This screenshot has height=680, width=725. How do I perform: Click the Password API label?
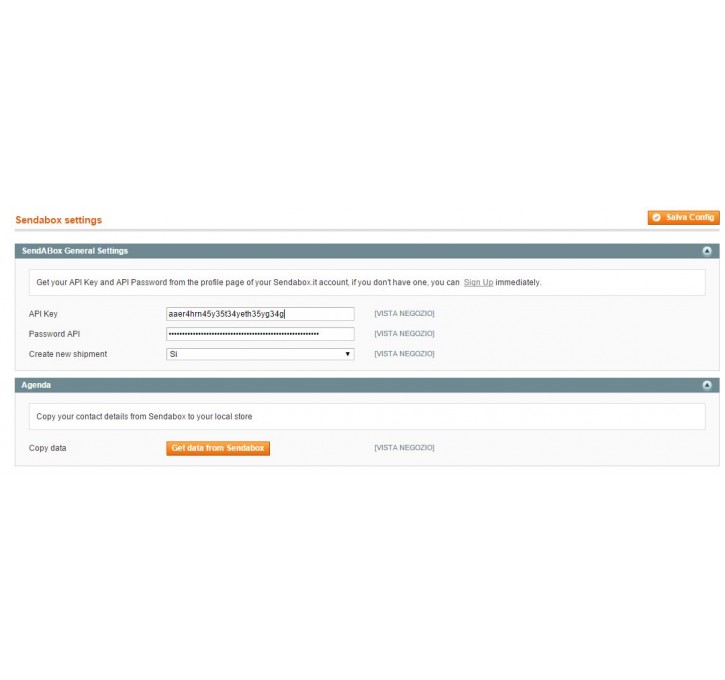coord(54,334)
